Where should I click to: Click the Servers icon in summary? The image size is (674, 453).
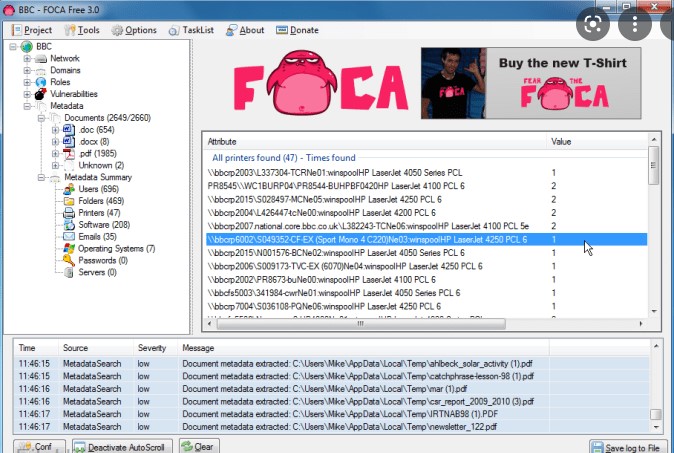69,272
